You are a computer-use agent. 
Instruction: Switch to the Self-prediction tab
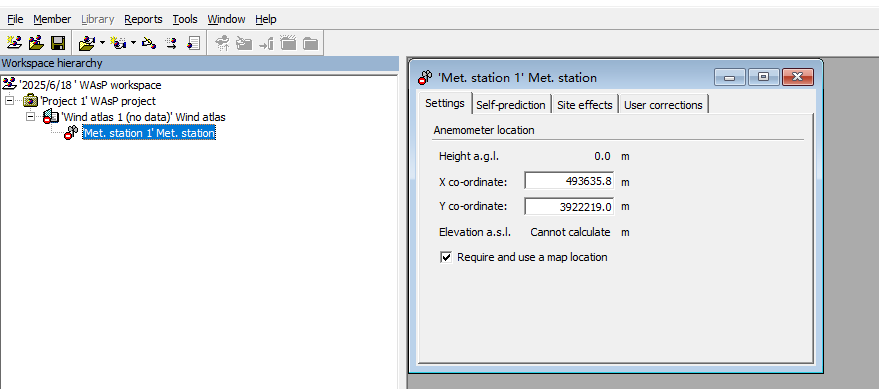pos(511,105)
